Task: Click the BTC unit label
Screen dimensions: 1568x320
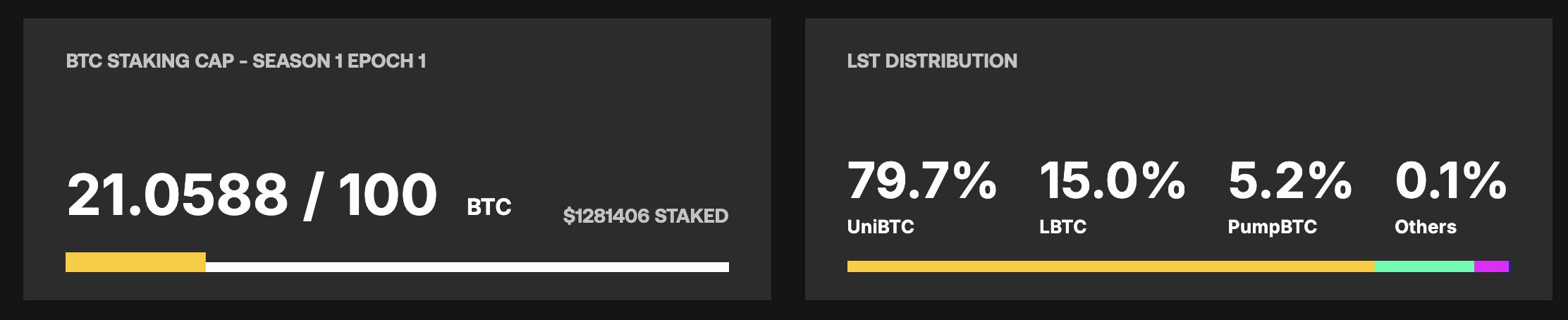Action: (x=489, y=207)
